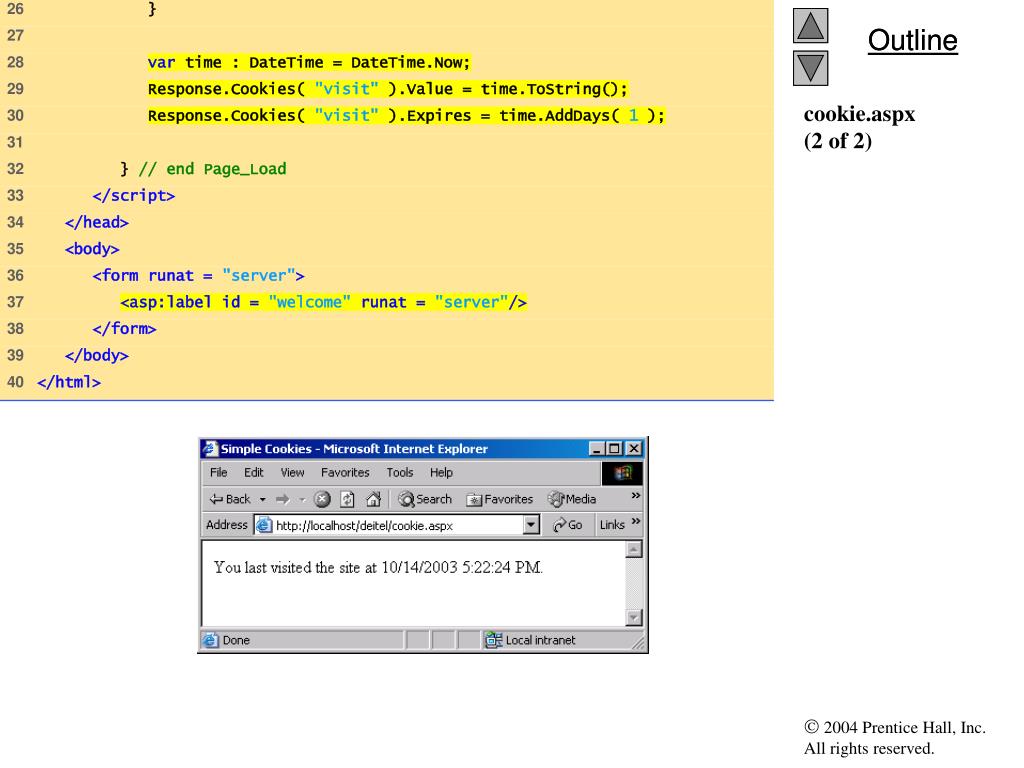1024x768 pixels.
Task: Expand the toolbar overflow chevron
Action: [635, 496]
